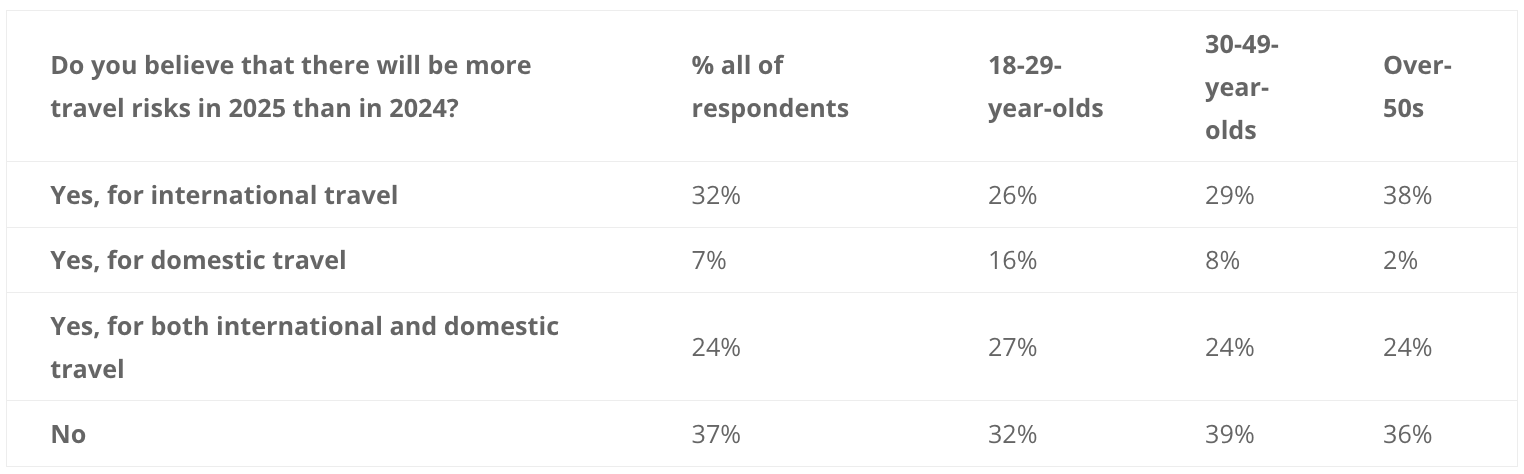Screen dimensions: 1524x474
Task: Click the 'No' row label
Action: [x=68, y=434]
